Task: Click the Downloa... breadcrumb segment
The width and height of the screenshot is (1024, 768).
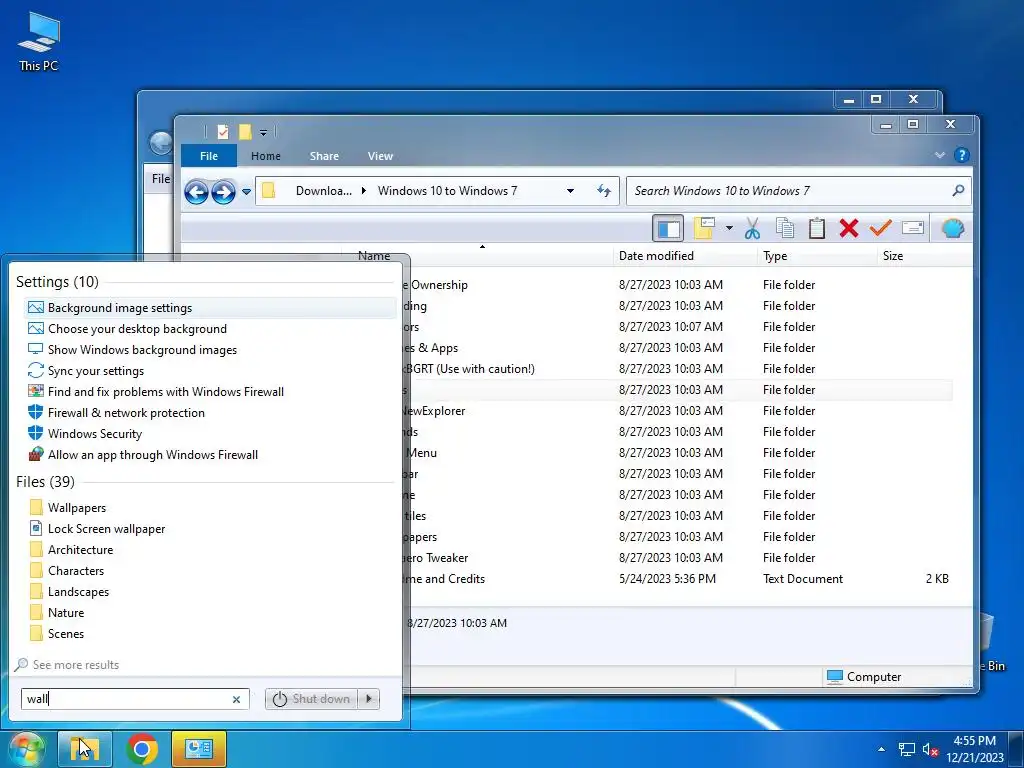Action: point(323,191)
